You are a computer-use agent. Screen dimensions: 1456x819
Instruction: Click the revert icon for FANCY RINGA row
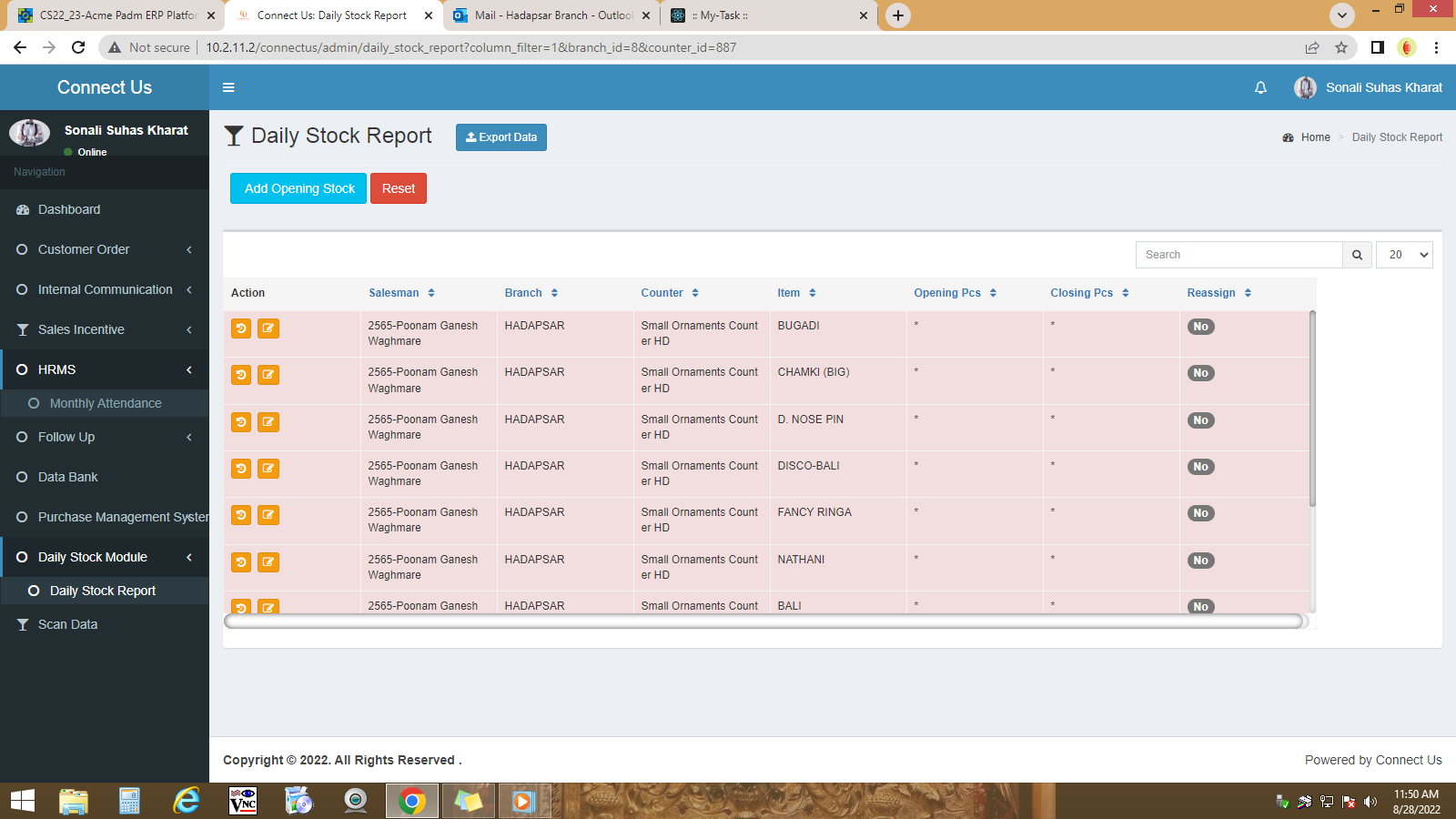pos(241,515)
